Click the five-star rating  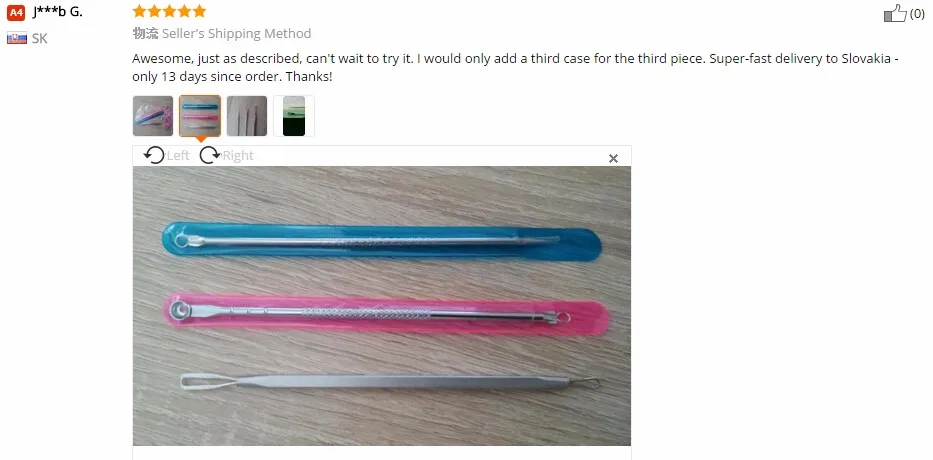click(x=169, y=11)
